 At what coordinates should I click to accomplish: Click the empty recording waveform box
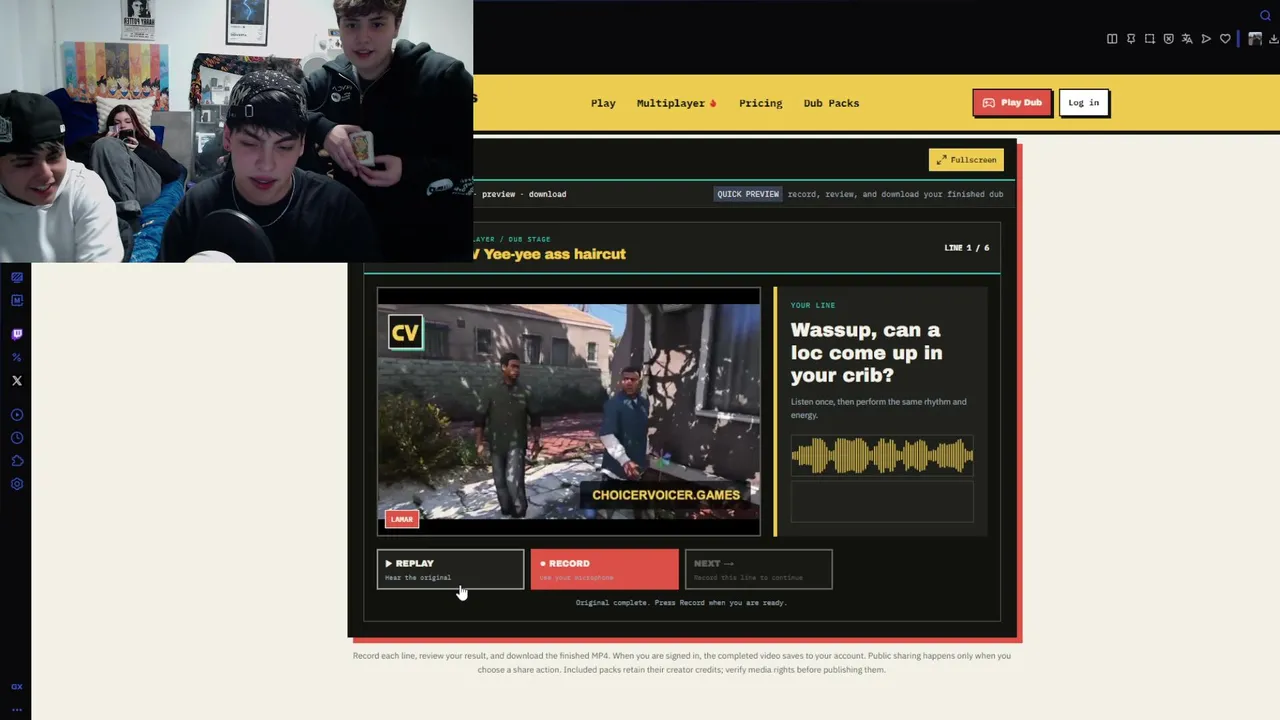(x=882, y=501)
